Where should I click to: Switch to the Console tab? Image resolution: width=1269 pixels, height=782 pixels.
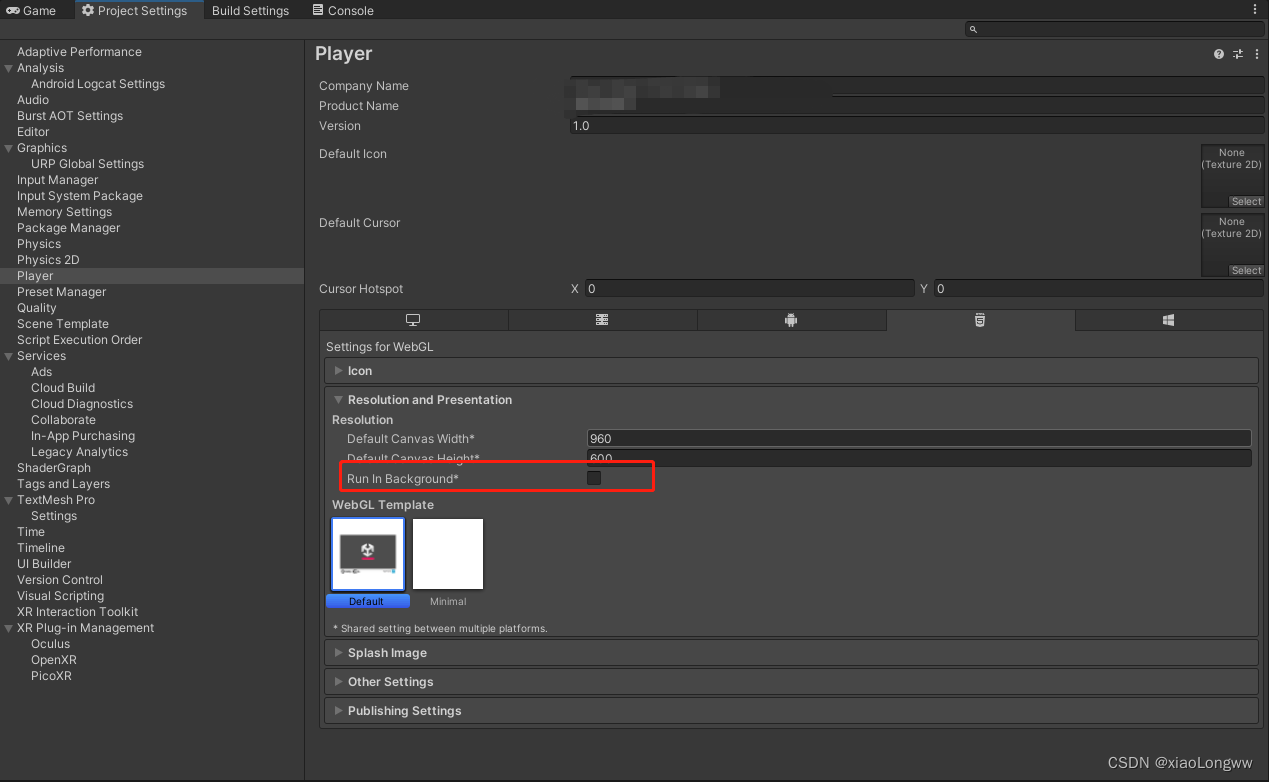click(343, 10)
